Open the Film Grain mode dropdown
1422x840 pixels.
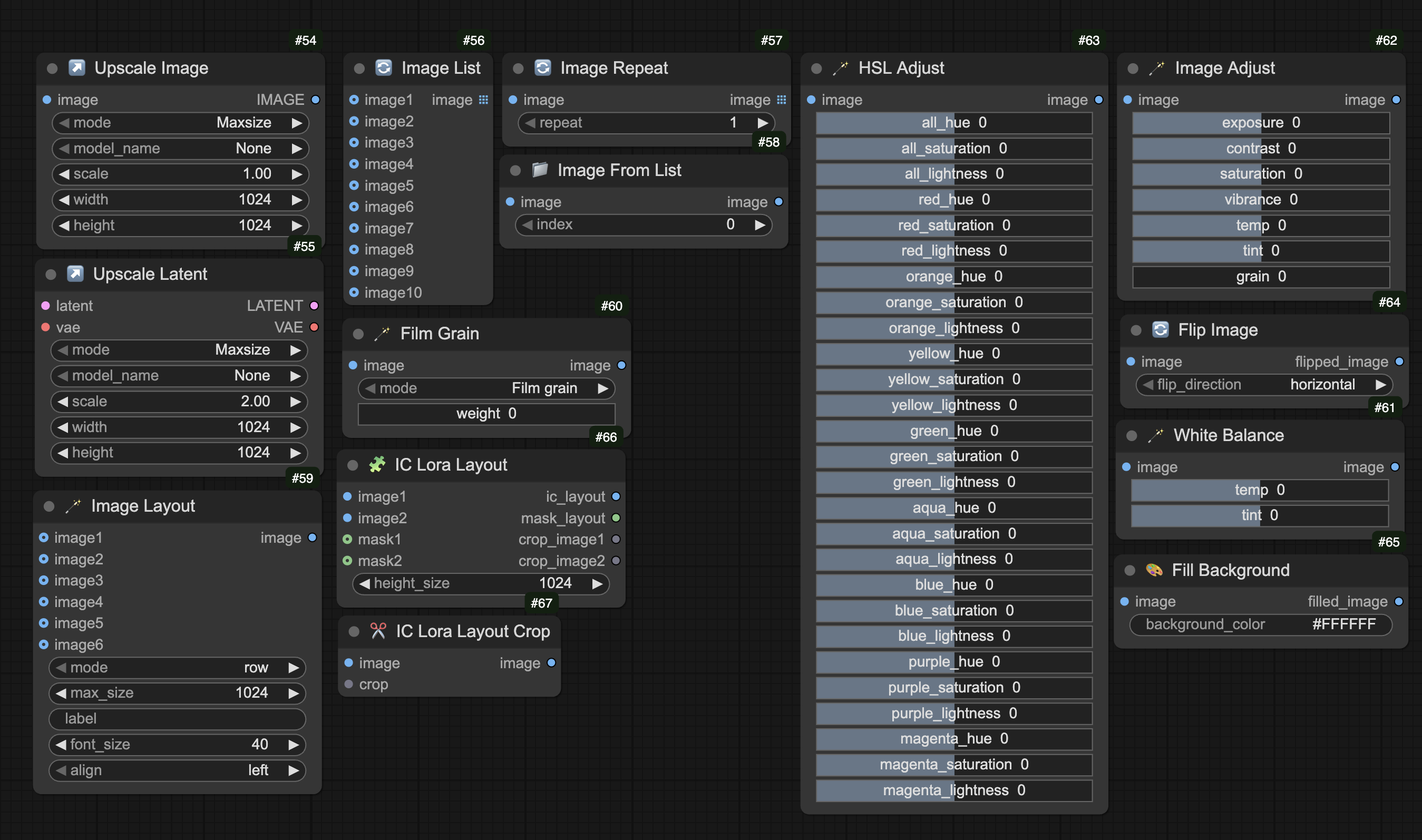tap(487, 388)
